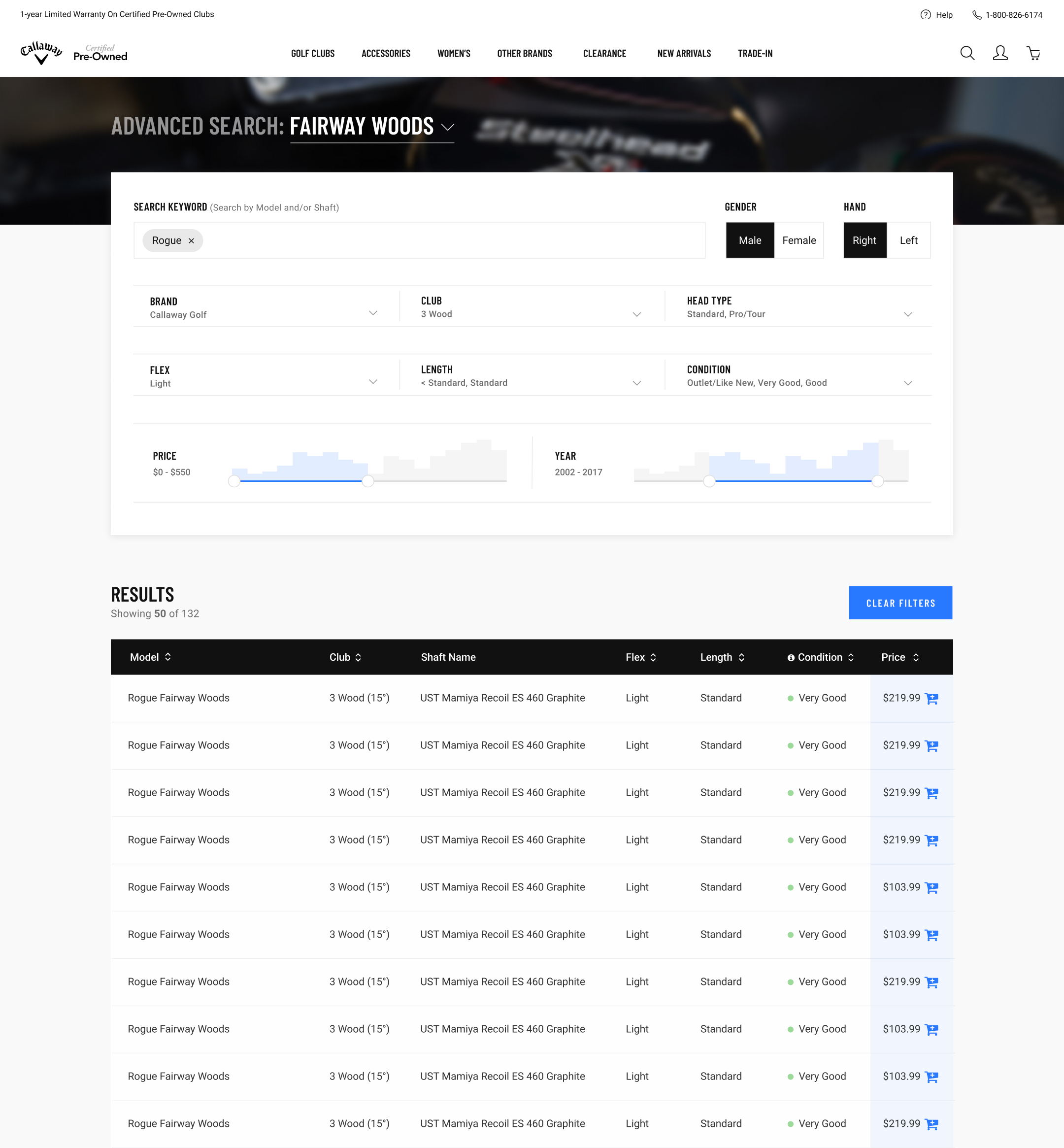Open the Head Type dropdown

[x=907, y=314]
